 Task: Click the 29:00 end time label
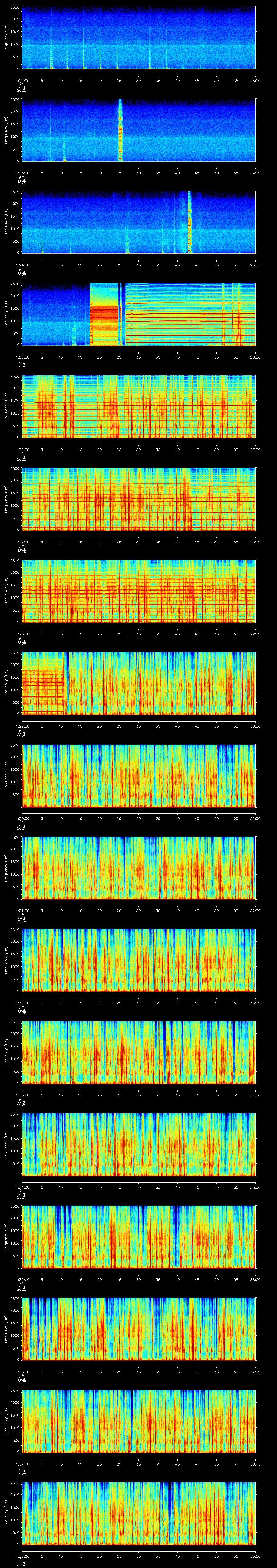coord(255,634)
